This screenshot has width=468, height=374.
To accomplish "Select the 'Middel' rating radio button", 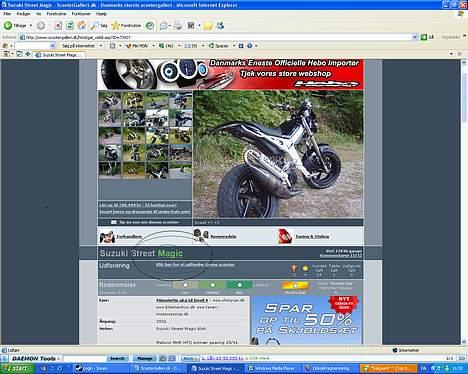I will click(212, 285).
